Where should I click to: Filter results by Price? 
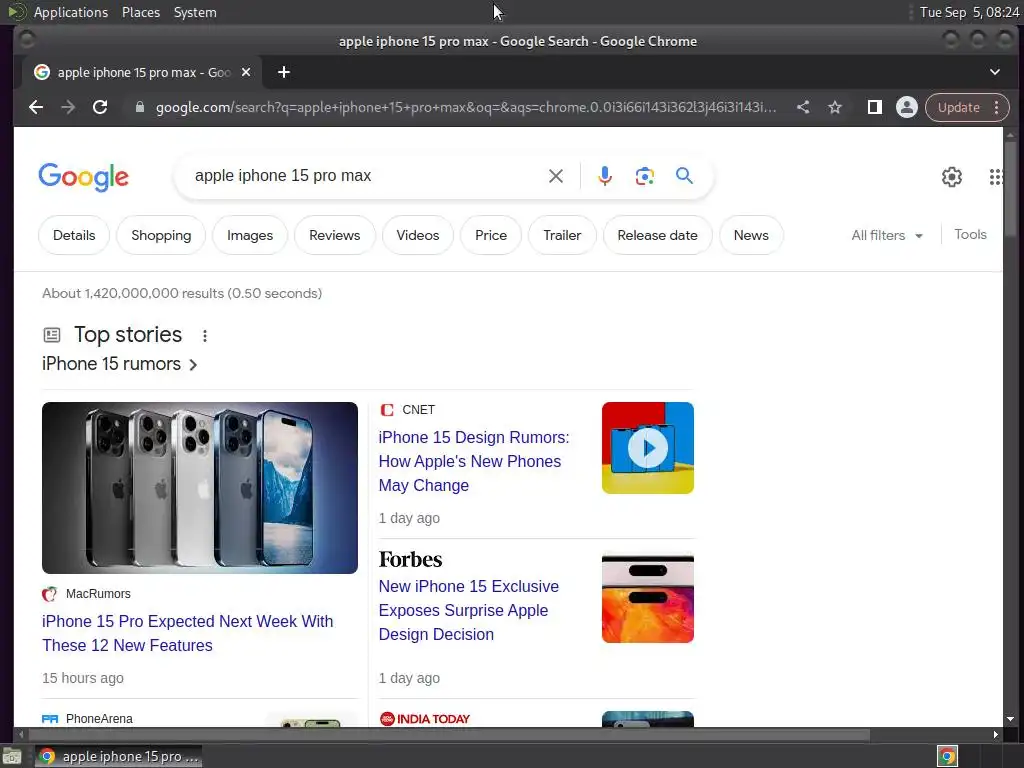click(490, 235)
